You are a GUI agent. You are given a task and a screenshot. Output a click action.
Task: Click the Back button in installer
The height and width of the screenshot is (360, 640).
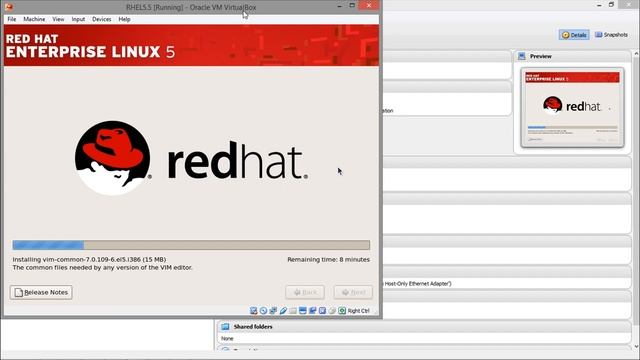coord(305,292)
